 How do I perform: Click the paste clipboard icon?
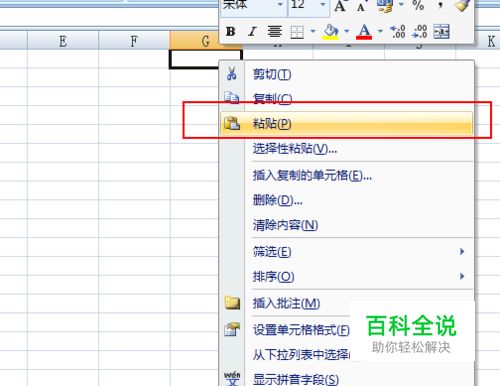coord(232,123)
